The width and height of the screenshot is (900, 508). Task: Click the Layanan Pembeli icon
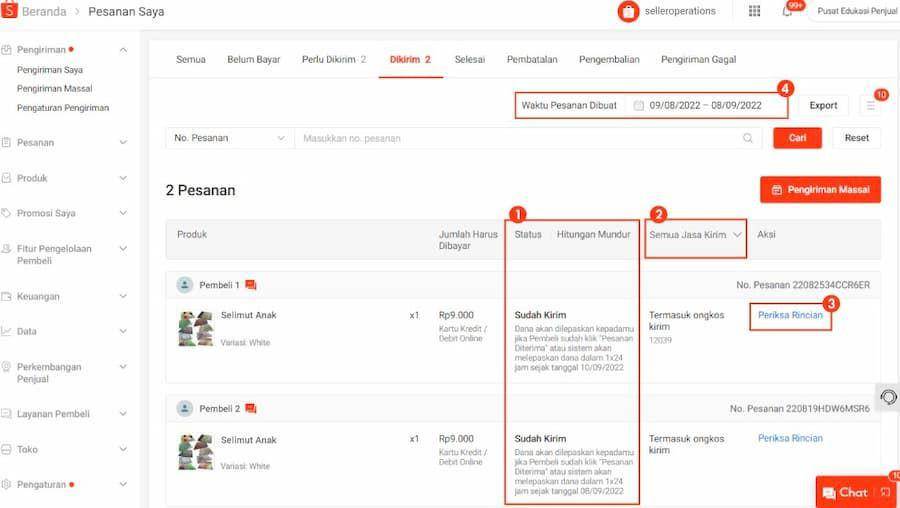6,414
